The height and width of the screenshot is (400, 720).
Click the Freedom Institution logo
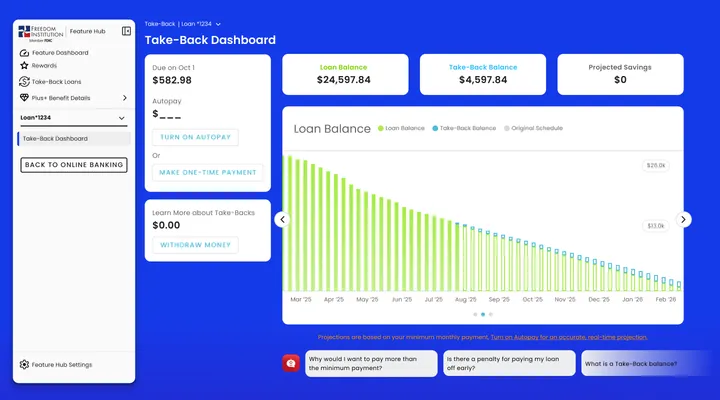click(x=40, y=34)
